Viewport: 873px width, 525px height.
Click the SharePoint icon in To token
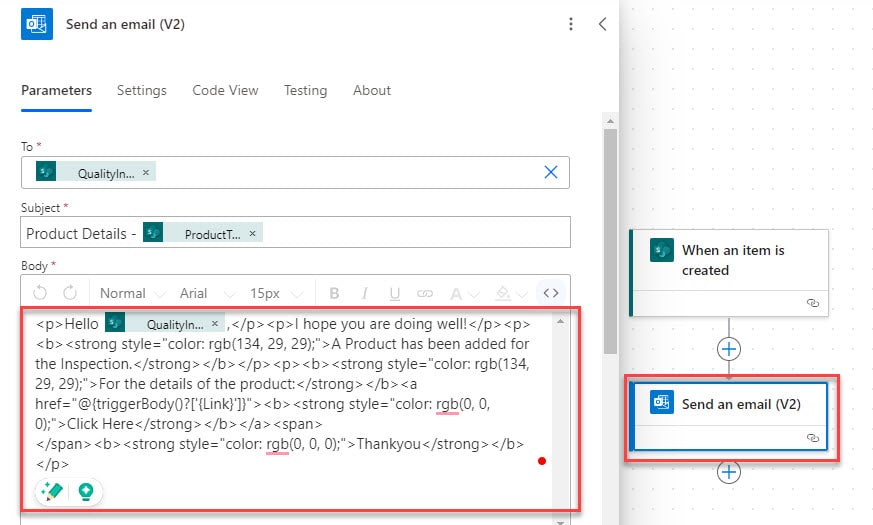coord(46,171)
